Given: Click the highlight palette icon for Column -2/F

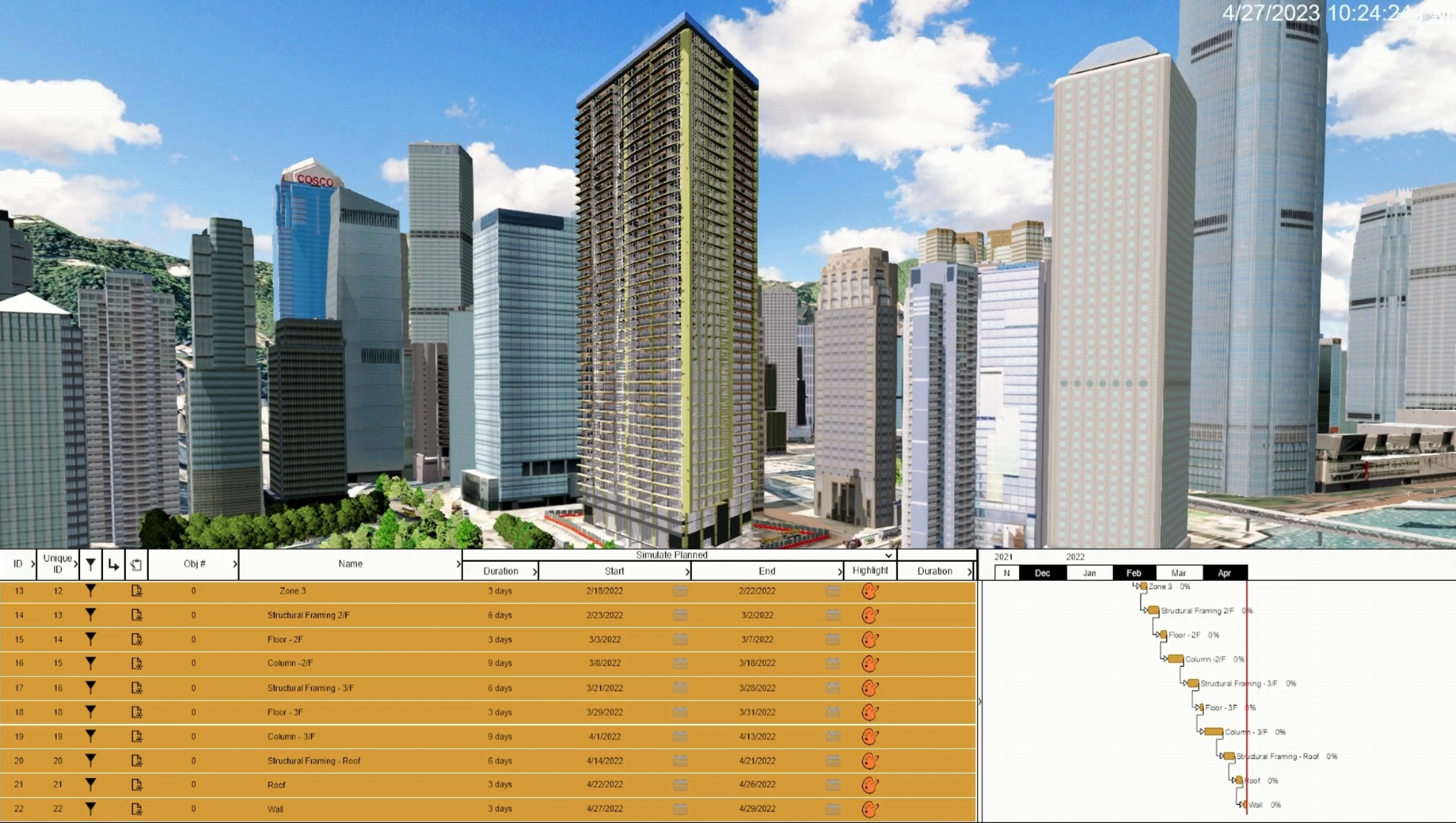Looking at the screenshot, I should [x=870, y=663].
